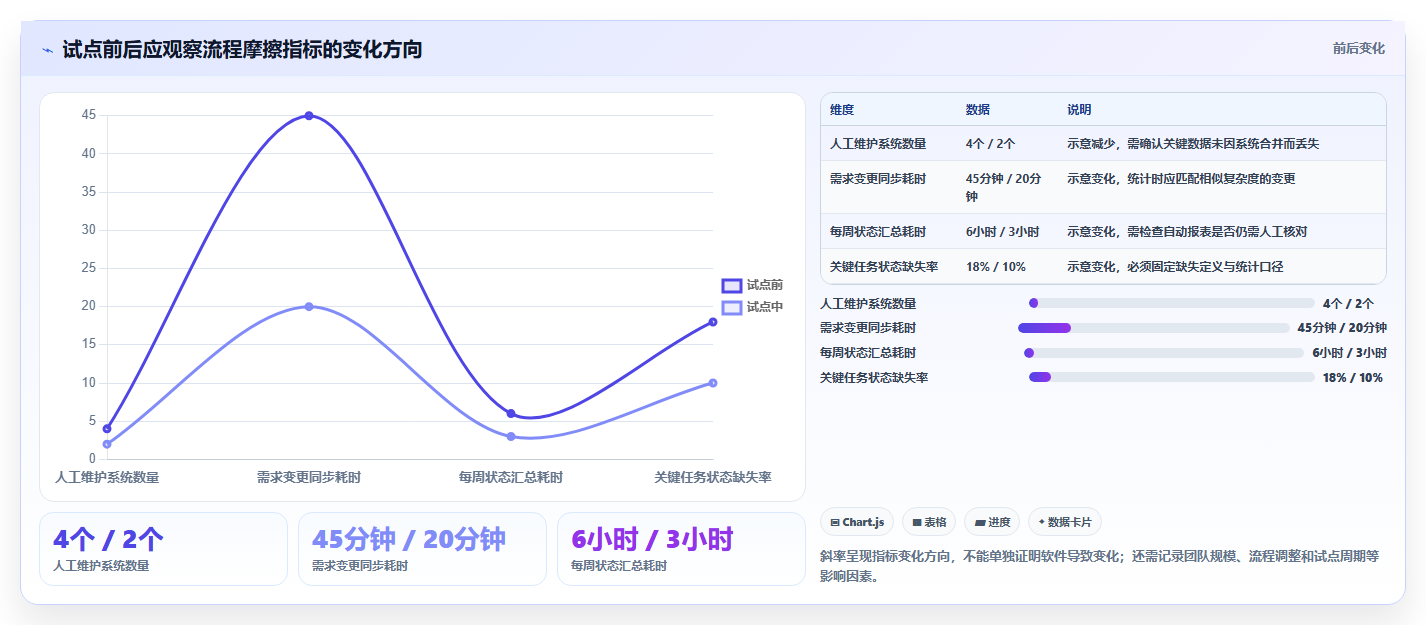Click the 试点中 data point at 20

point(309,306)
